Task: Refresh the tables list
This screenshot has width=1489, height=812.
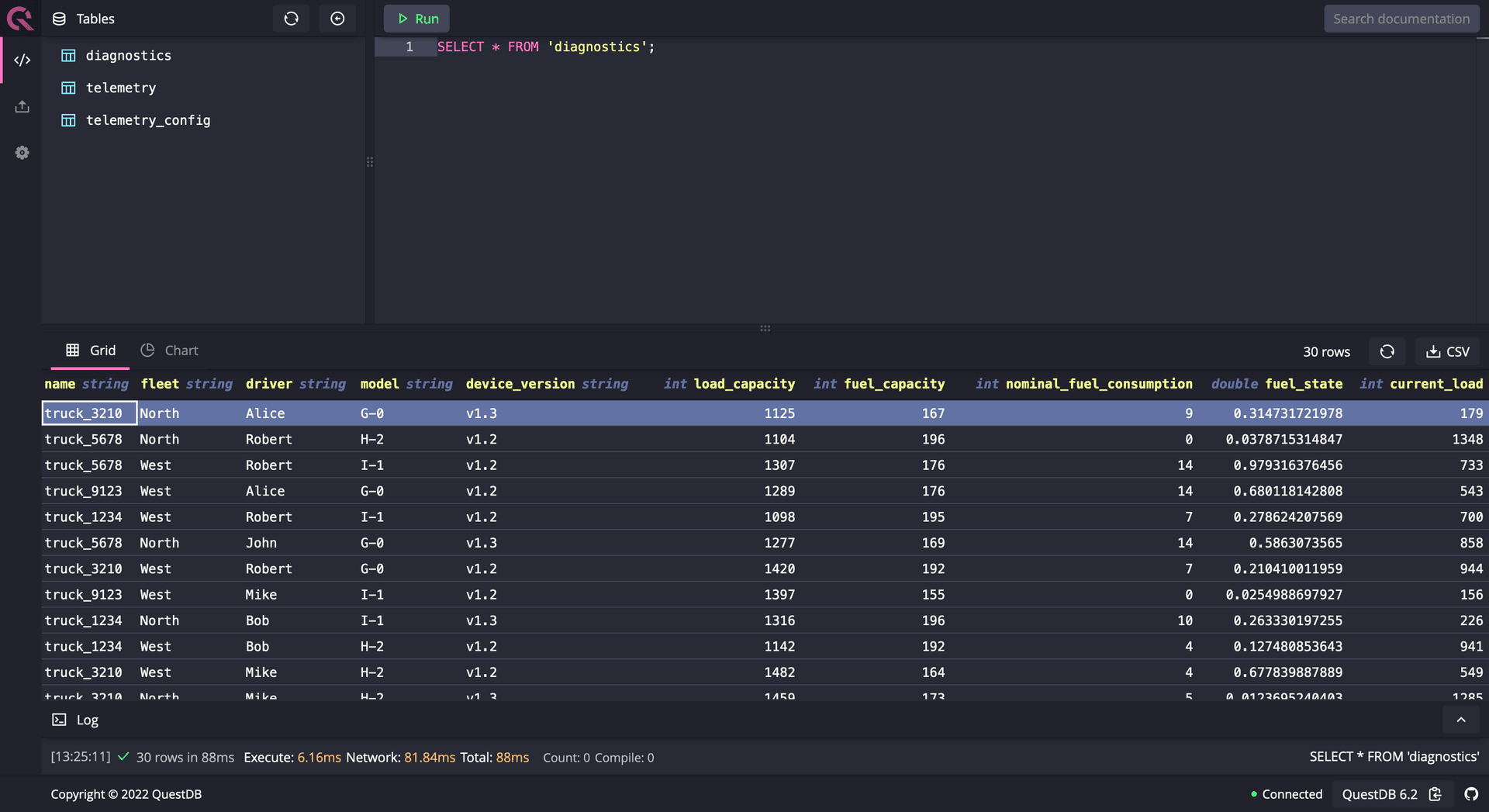Action: tap(291, 19)
